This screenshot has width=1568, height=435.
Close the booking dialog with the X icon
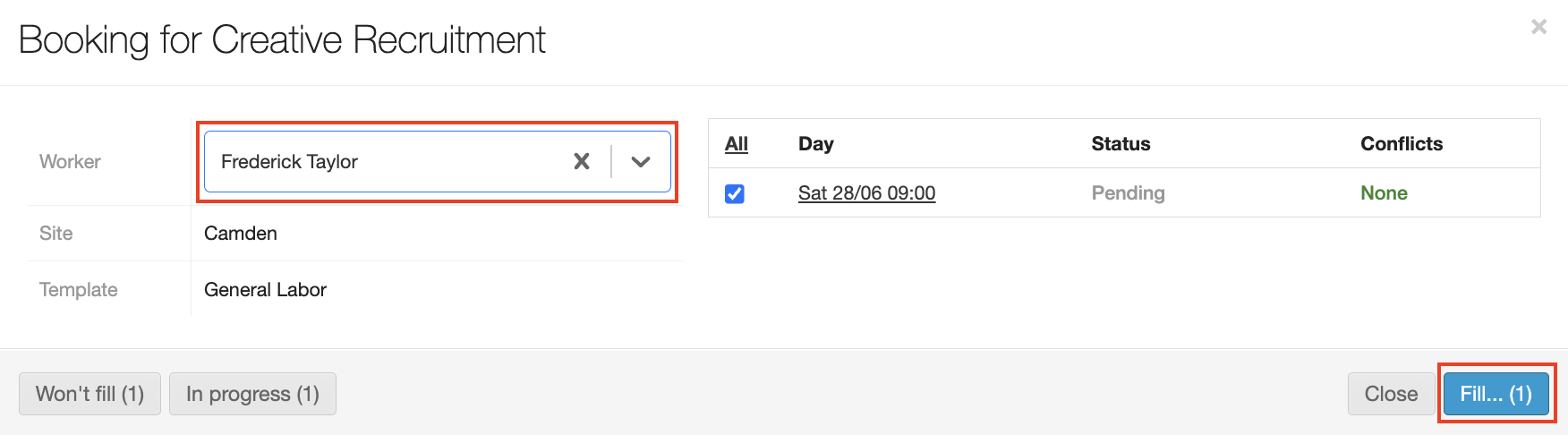pos(1538,27)
